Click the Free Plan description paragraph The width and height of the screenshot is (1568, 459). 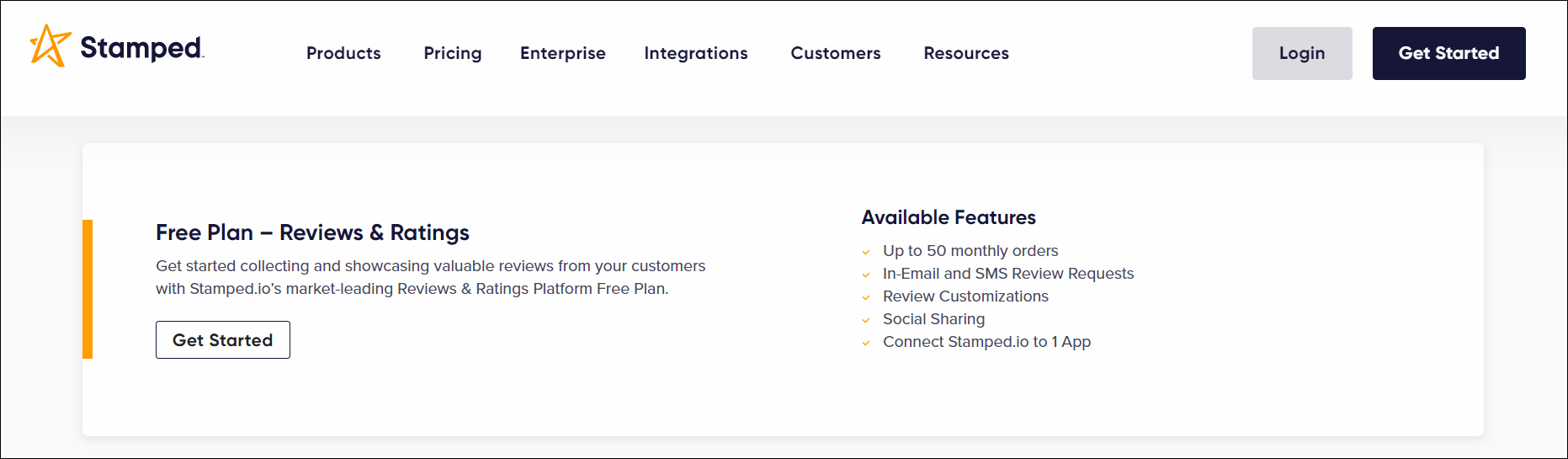click(429, 277)
